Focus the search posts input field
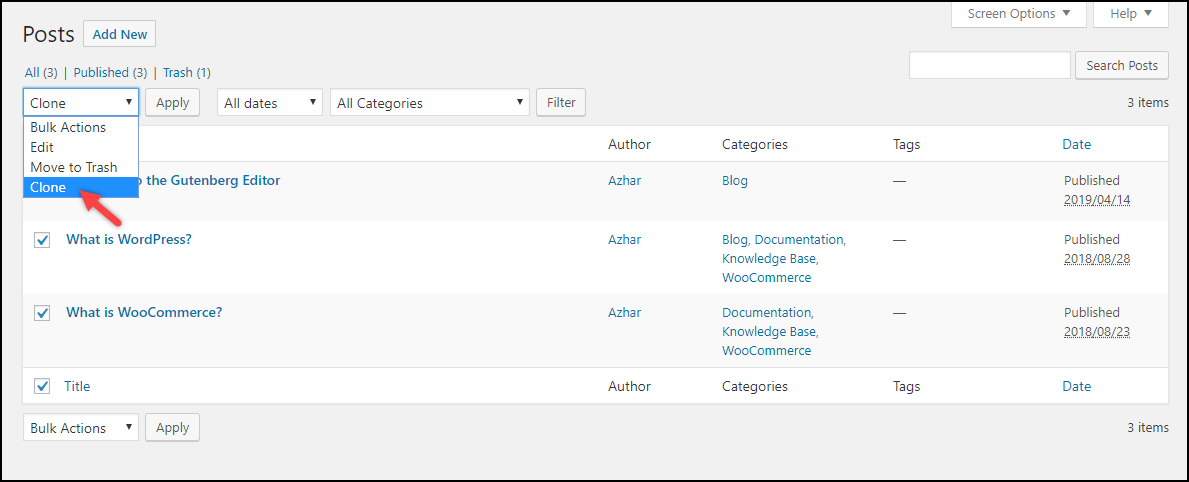The height and width of the screenshot is (482, 1189). [x=990, y=65]
